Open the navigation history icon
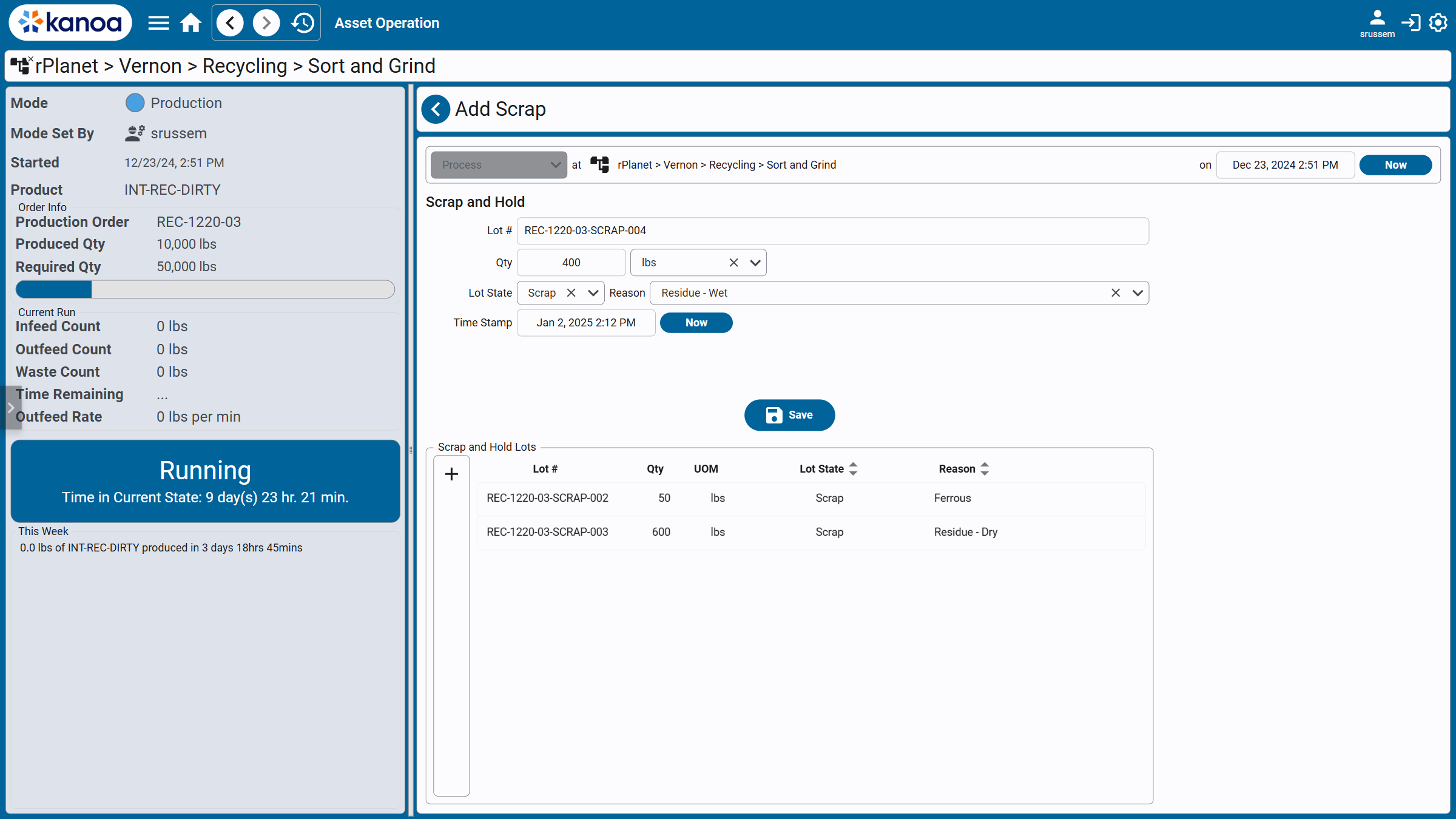The height and width of the screenshot is (819, 1456). click(302, 23)
